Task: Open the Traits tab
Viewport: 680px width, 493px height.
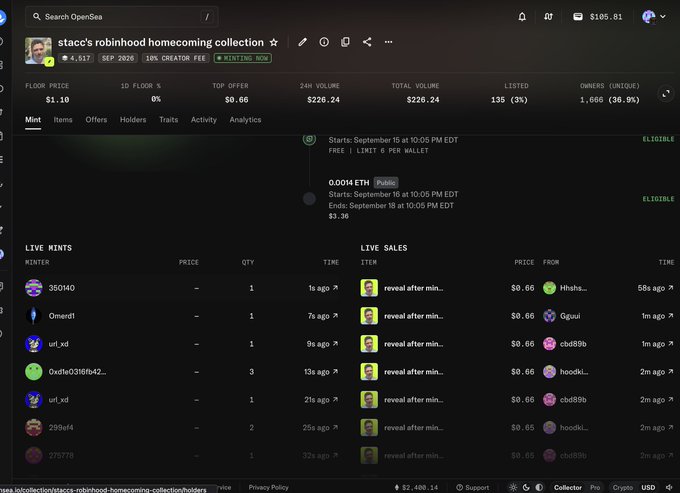Action: click(169, 120)
